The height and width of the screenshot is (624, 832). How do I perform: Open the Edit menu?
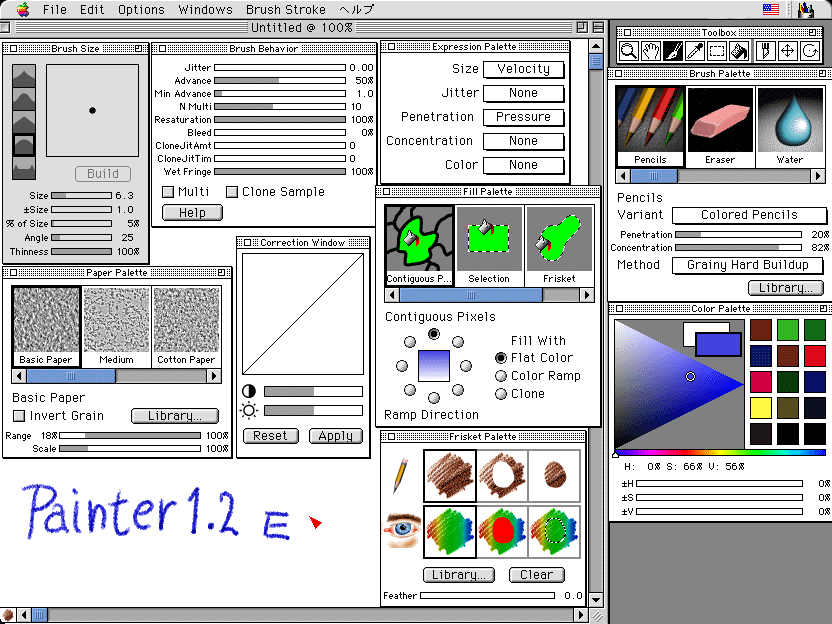92,10
